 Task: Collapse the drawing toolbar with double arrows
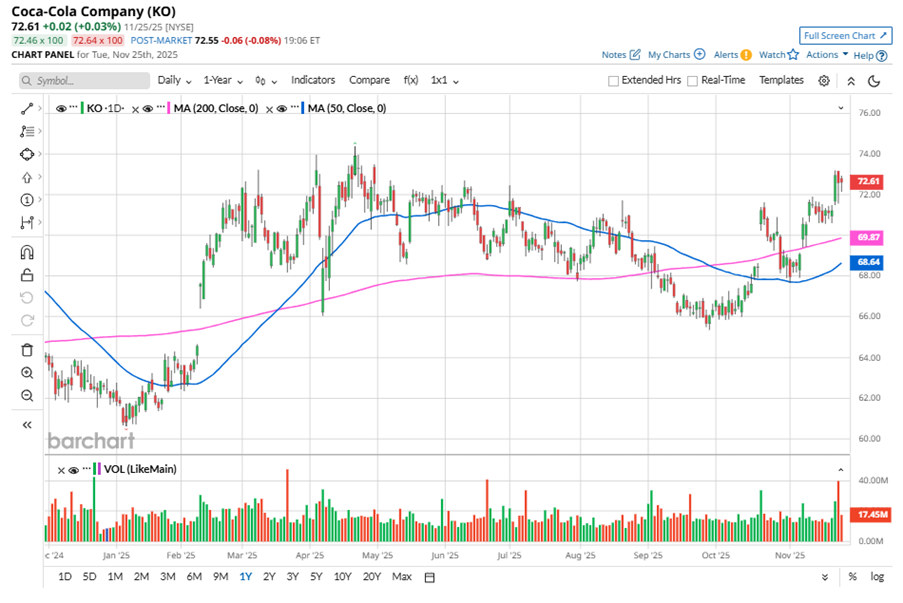(26, 425)
